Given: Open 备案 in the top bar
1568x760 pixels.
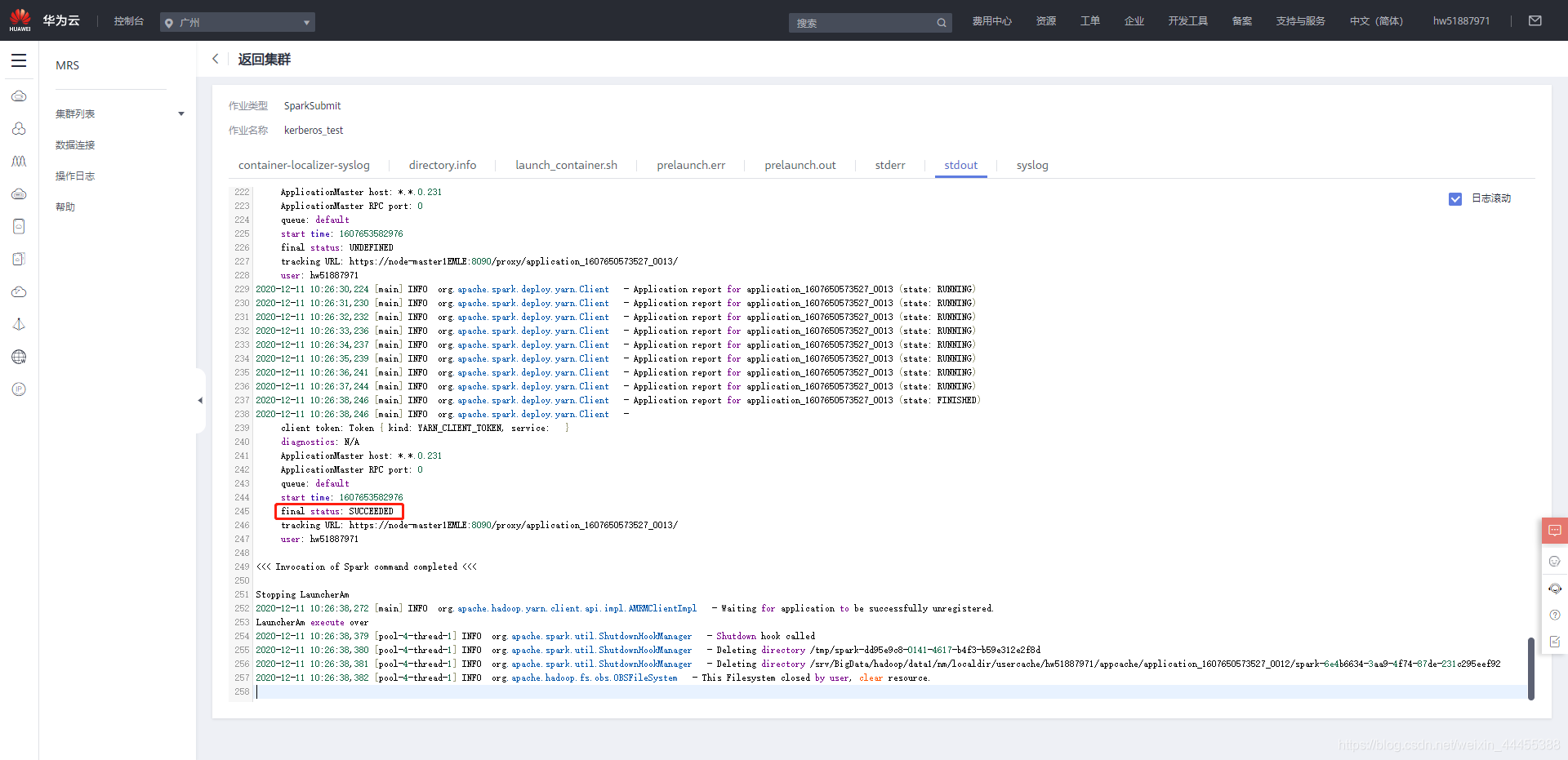Looking at the screenshot, I should [x=1242, y=21].
